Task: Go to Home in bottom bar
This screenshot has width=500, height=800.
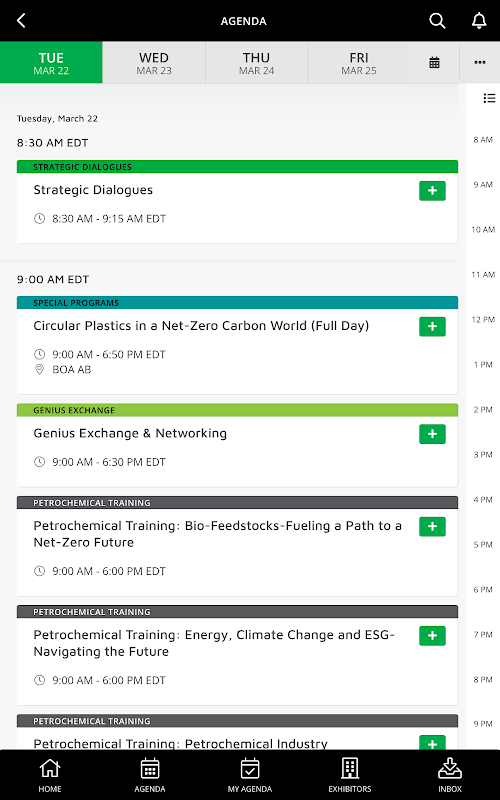Action: [50, 774]
